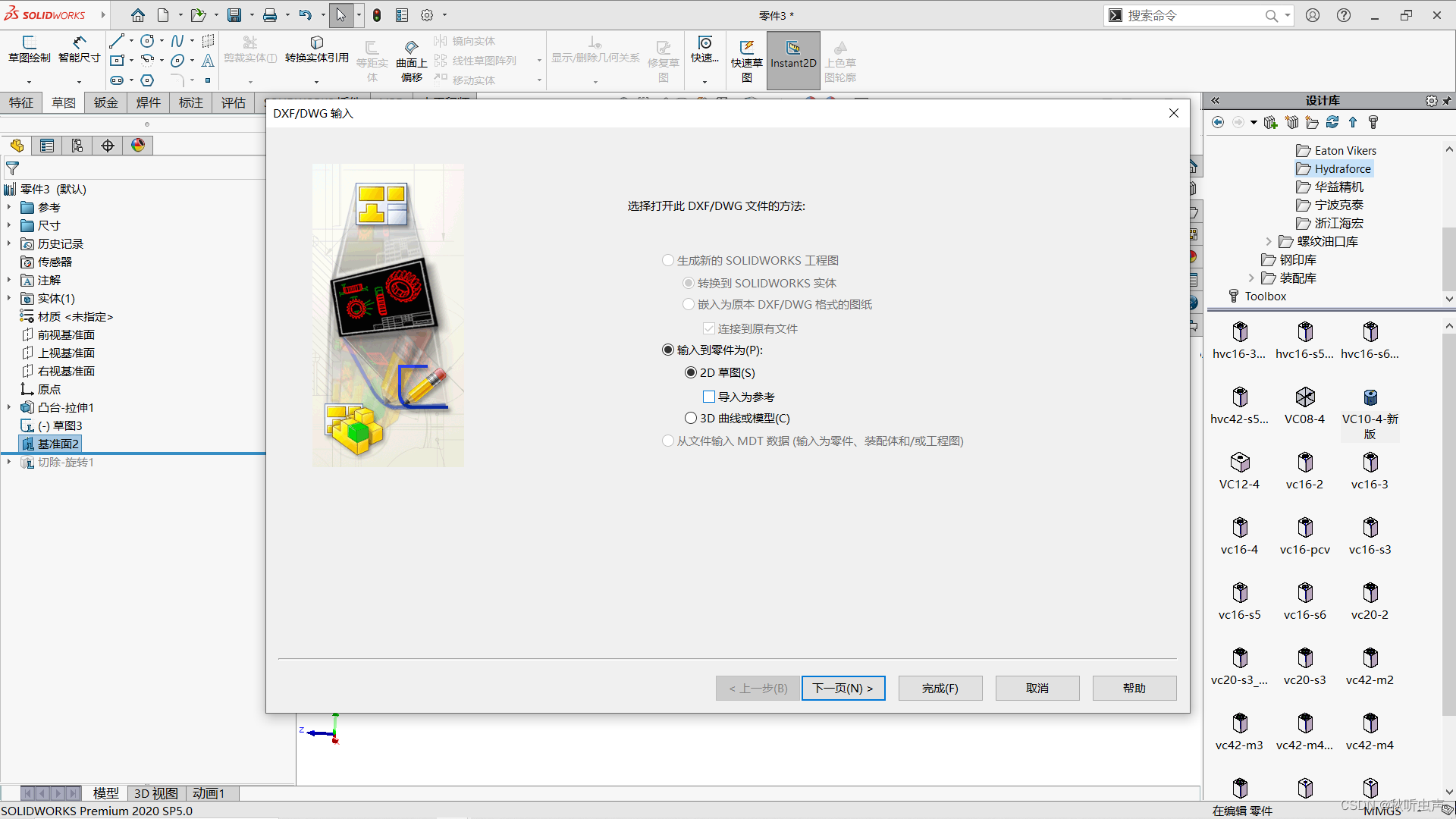The height and width of the screenshot is (819, 1456).
Task: Select the hvc16-3 library part
Action: coord(1239,340)
